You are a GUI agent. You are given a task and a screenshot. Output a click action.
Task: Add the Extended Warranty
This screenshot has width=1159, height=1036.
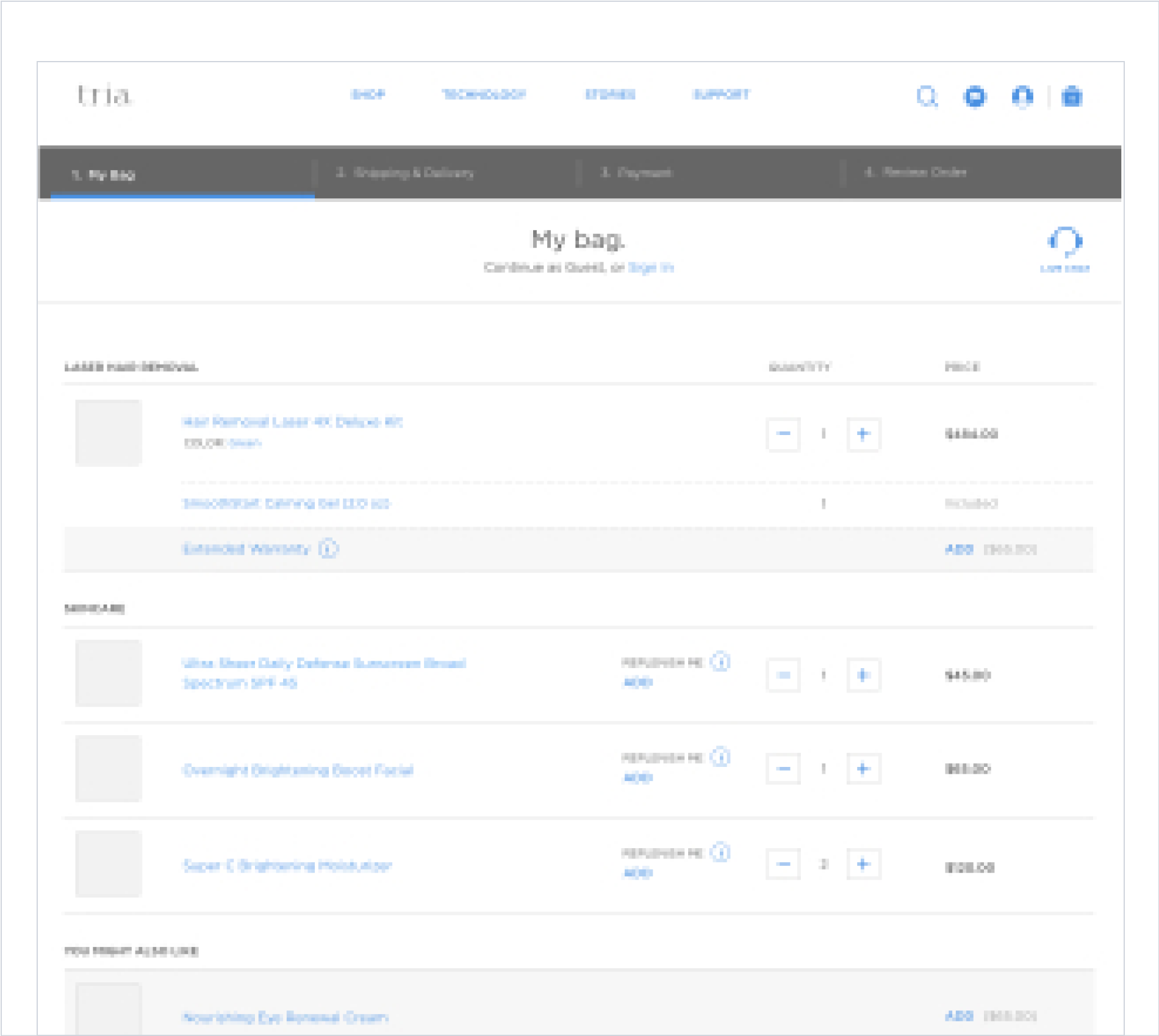[959, 549]
